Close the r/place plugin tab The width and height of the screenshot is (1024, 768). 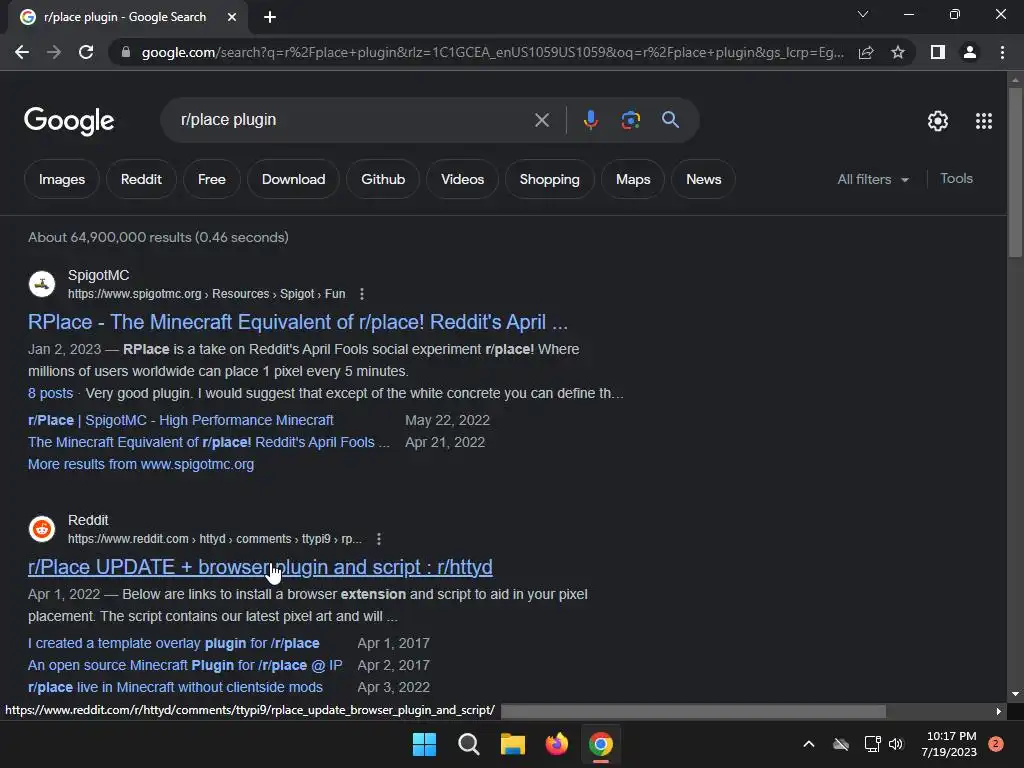231,17
